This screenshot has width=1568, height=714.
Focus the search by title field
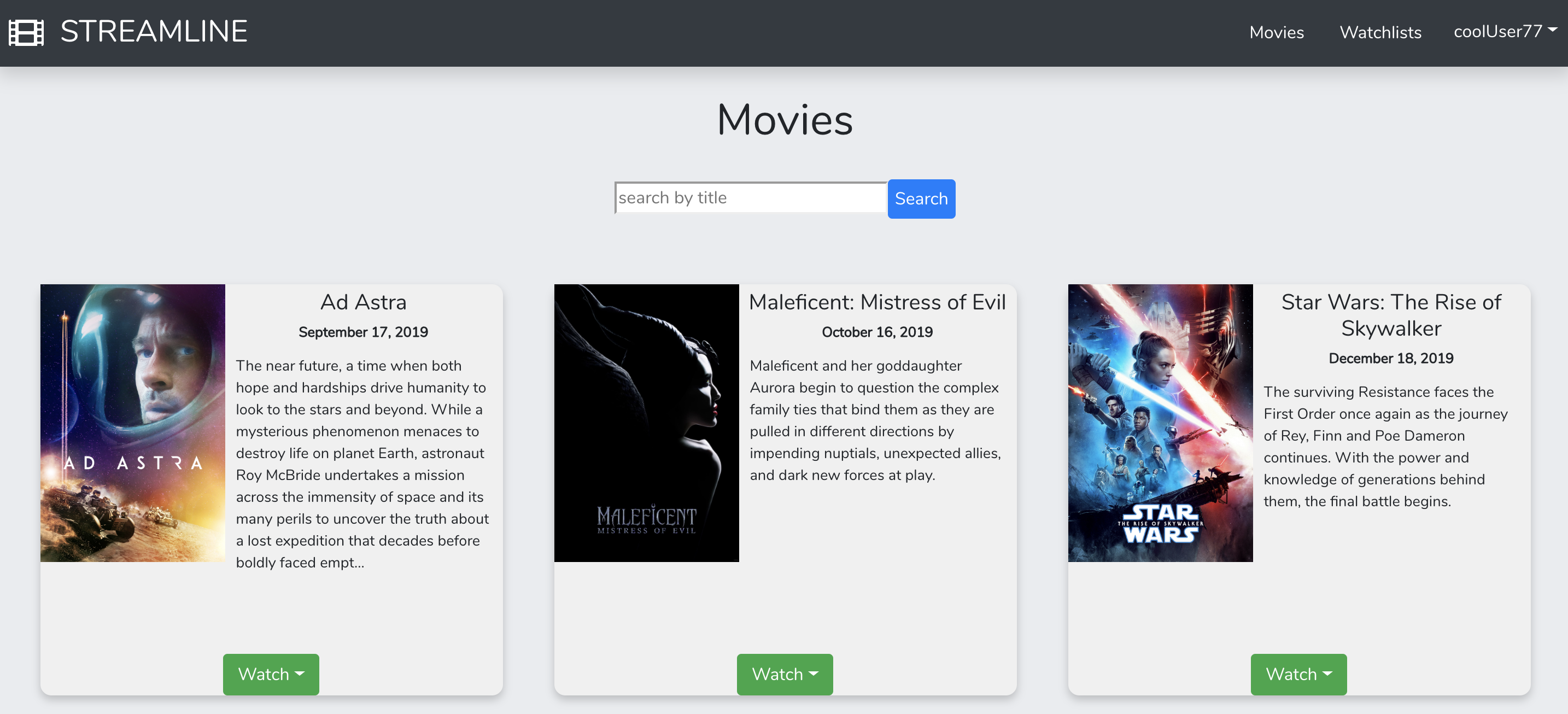click(751, 198)
